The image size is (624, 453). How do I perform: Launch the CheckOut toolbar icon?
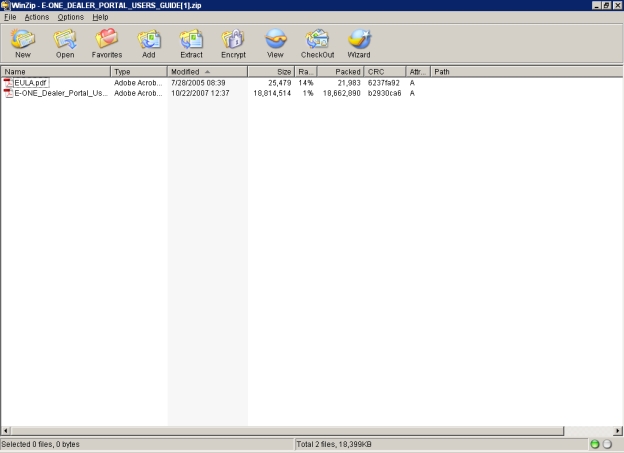pyautogui.click(x=317, y=43)
